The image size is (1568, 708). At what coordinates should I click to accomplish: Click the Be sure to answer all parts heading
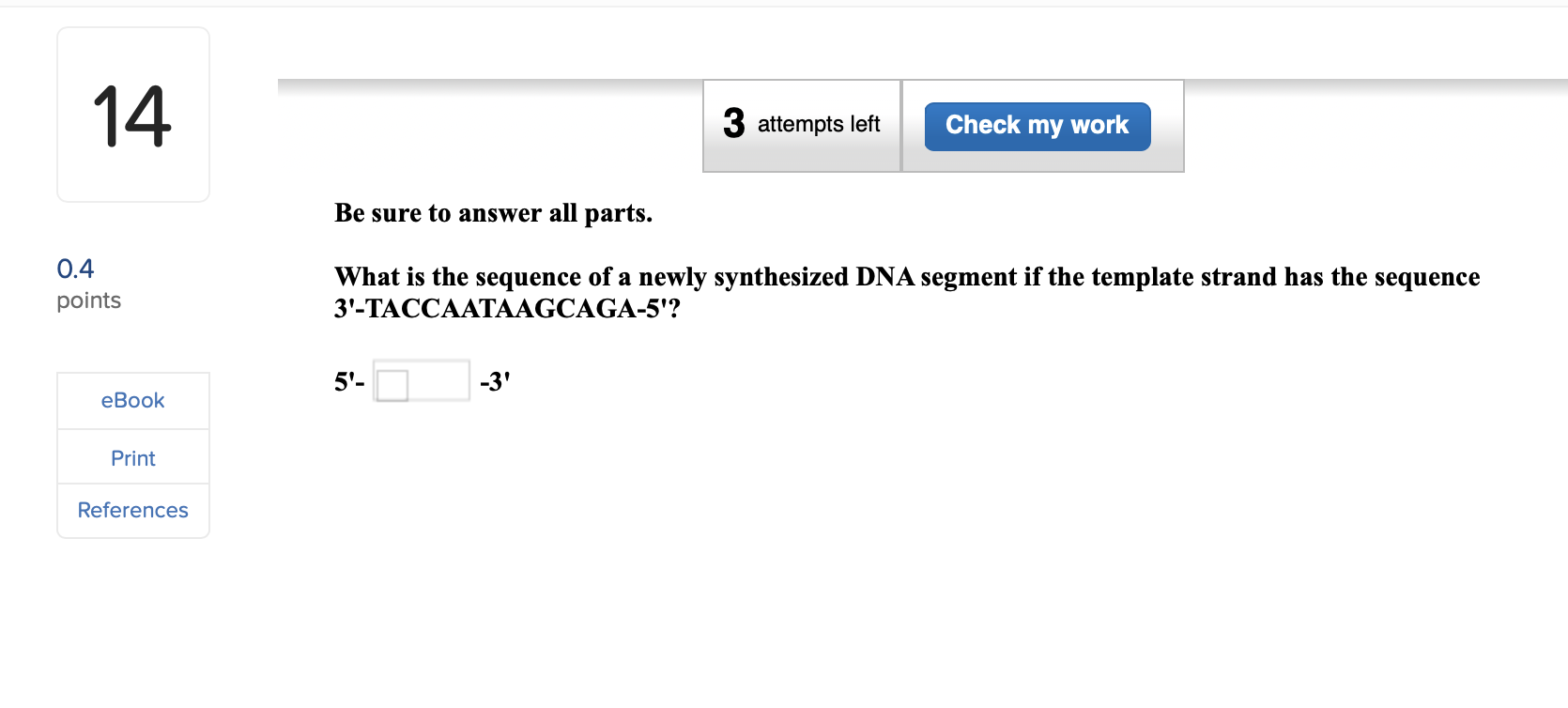(x=494, y=212)
